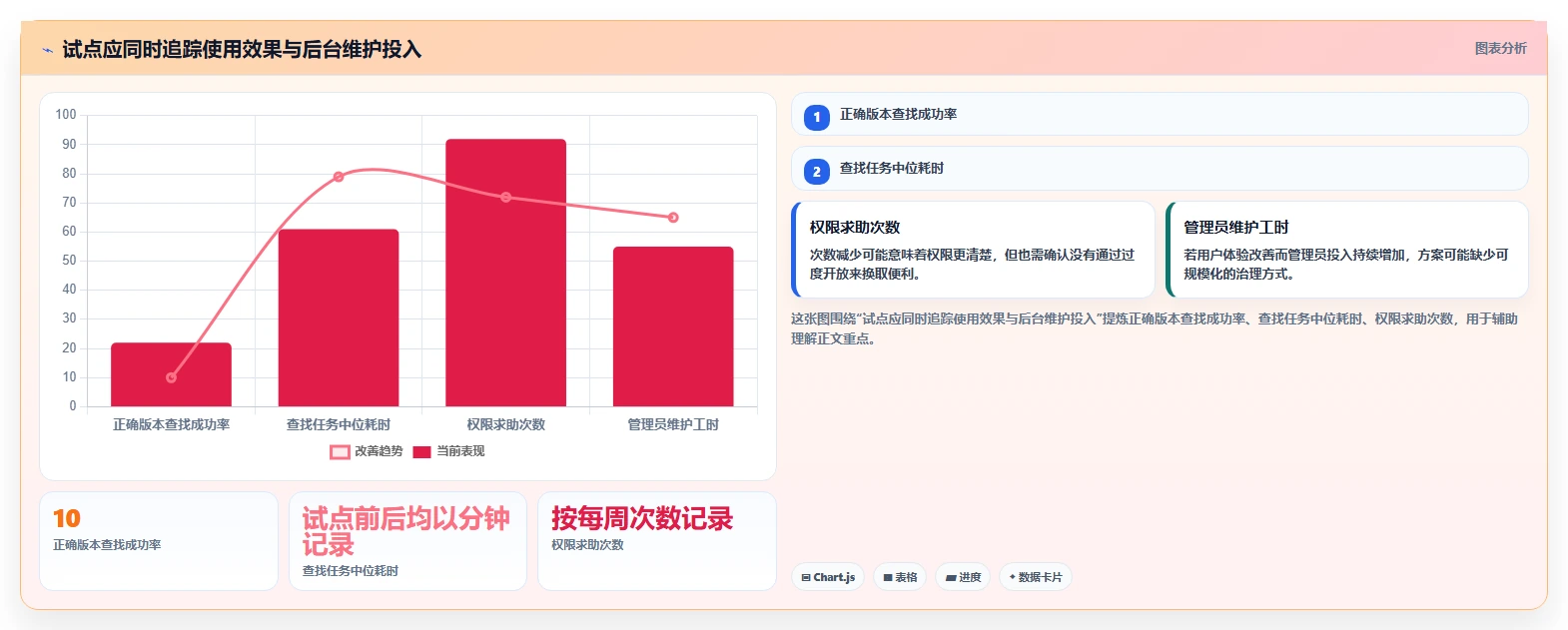1568x630 pixels.
Task: Click the 表格 tag
Action: pyautogui.click(x=900, y=577)
